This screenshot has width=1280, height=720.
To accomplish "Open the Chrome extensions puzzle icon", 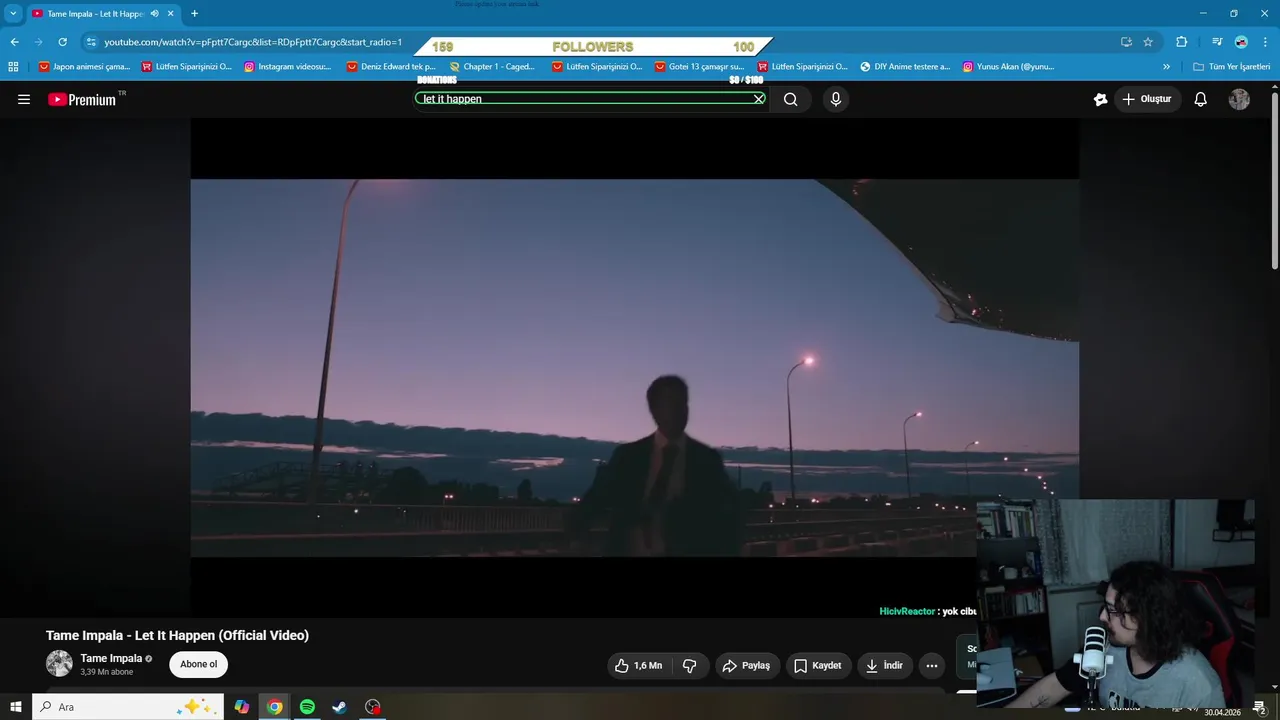I will 1181,42.
